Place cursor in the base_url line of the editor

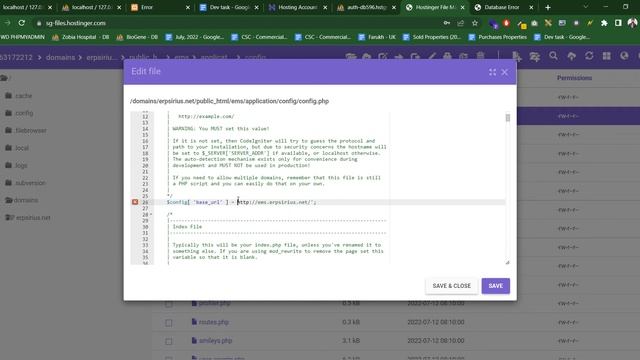330,202
